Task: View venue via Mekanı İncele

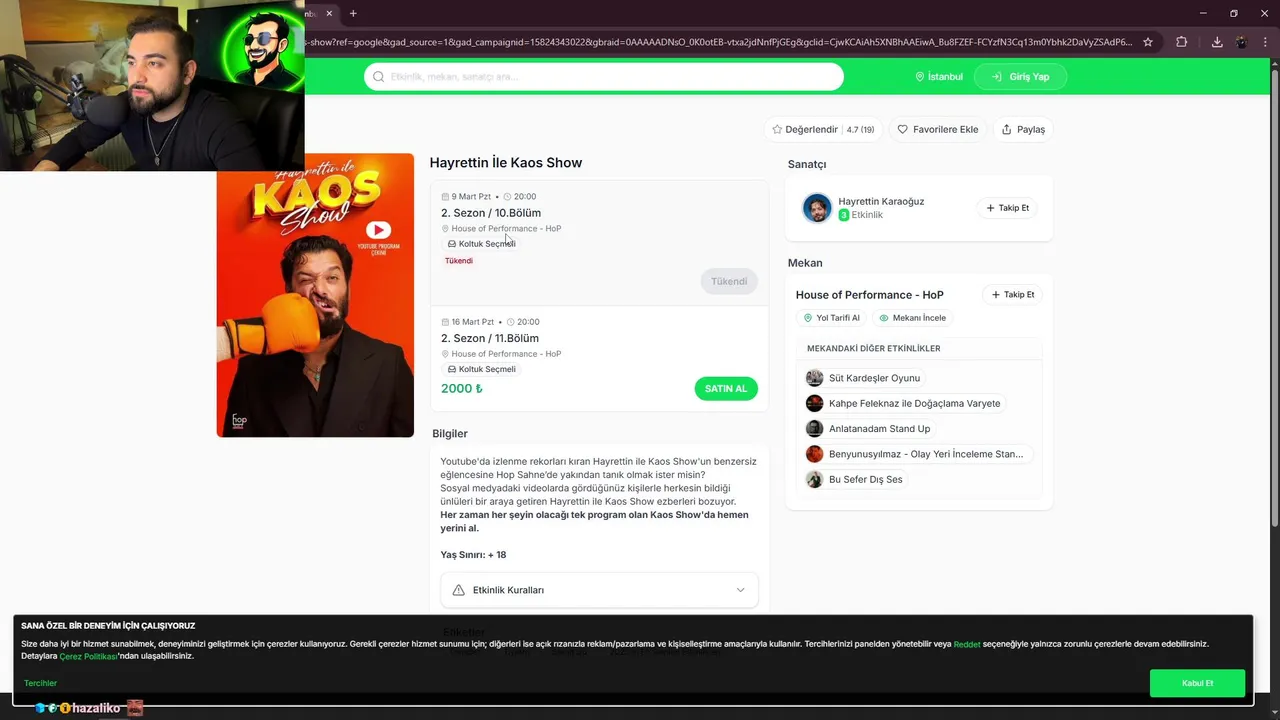Action: tap(912, 318)
